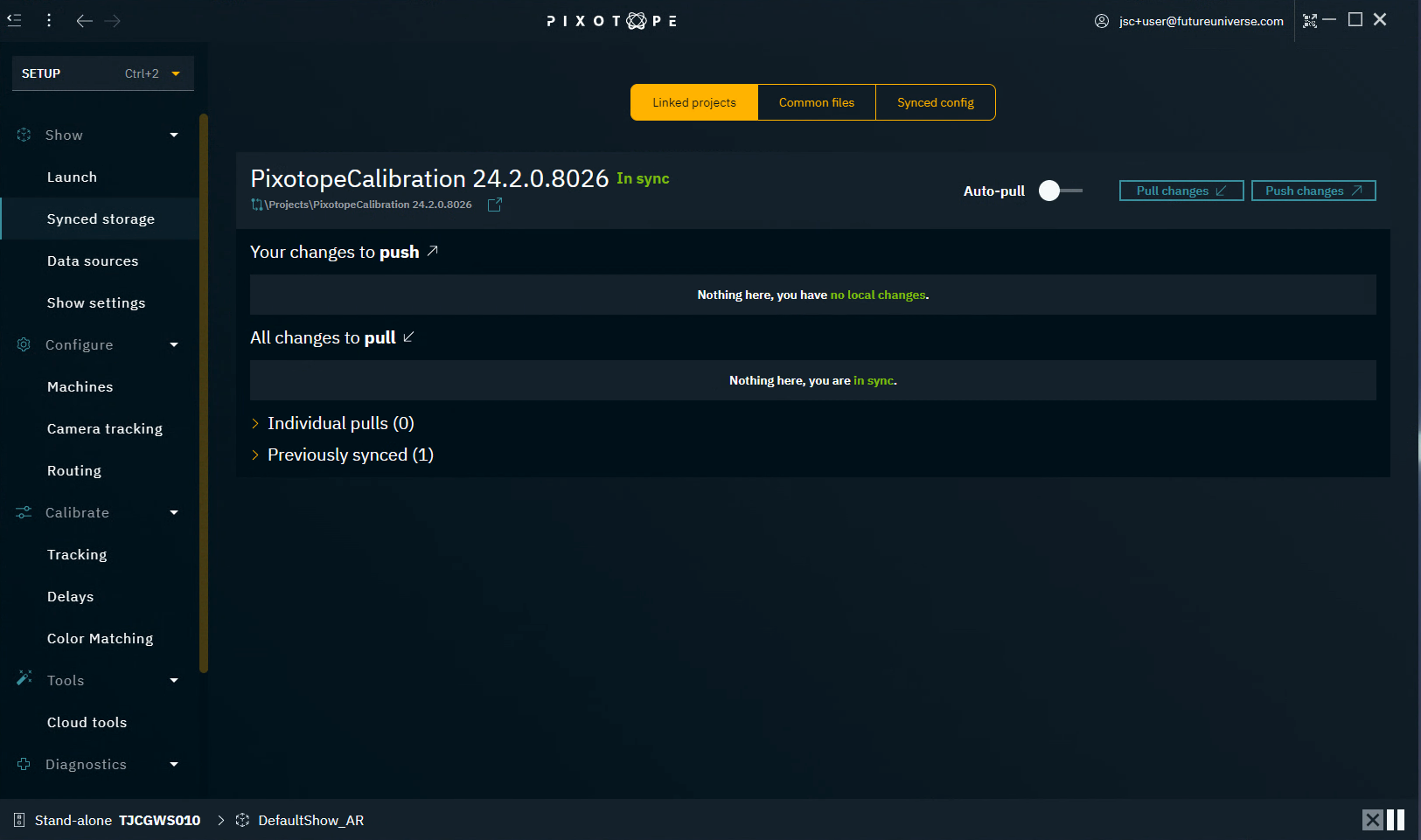Open project folder via external link icon

(x=495, y=205)
